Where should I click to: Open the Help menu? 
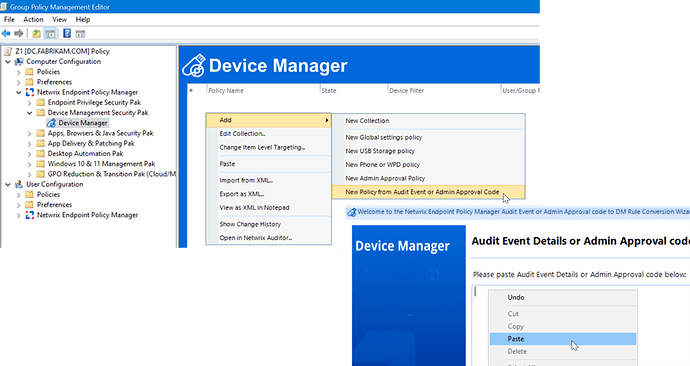(x=83, y=19)
